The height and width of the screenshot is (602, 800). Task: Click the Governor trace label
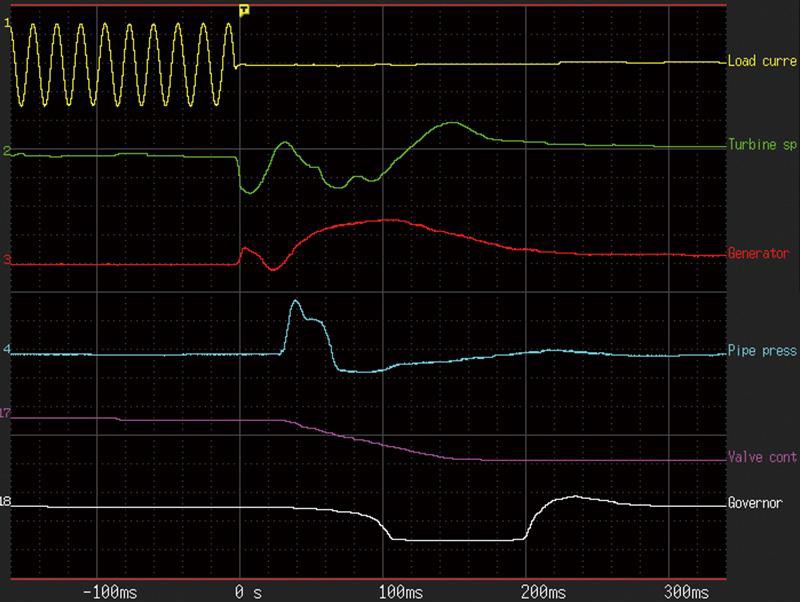pos(755,503)
